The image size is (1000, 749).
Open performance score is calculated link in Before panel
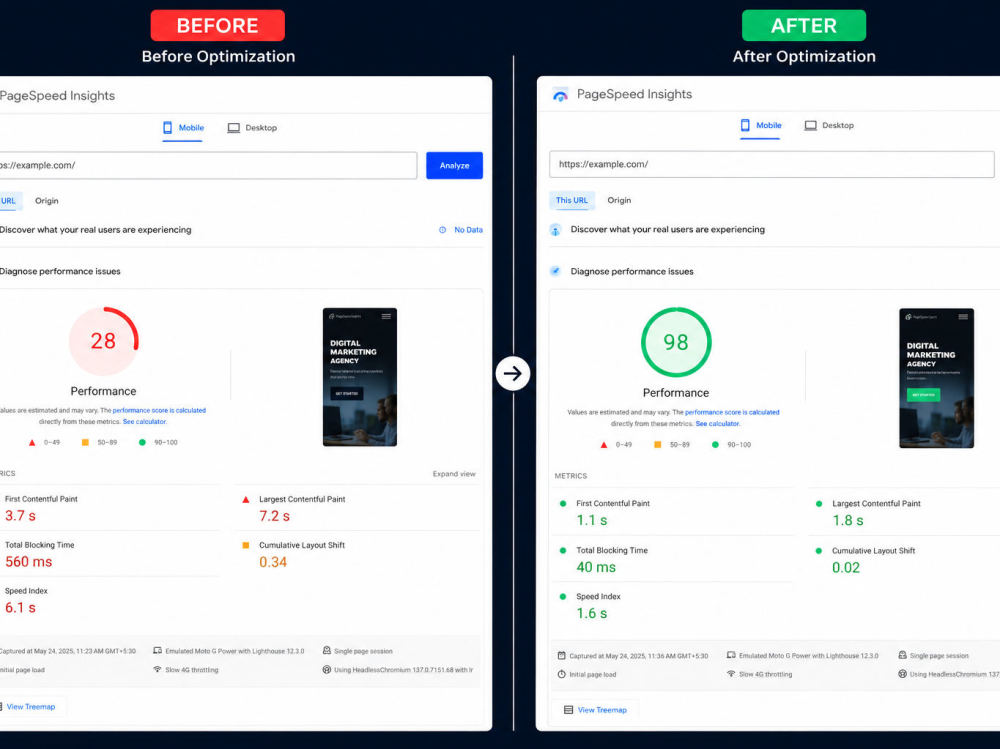[159, 410]
